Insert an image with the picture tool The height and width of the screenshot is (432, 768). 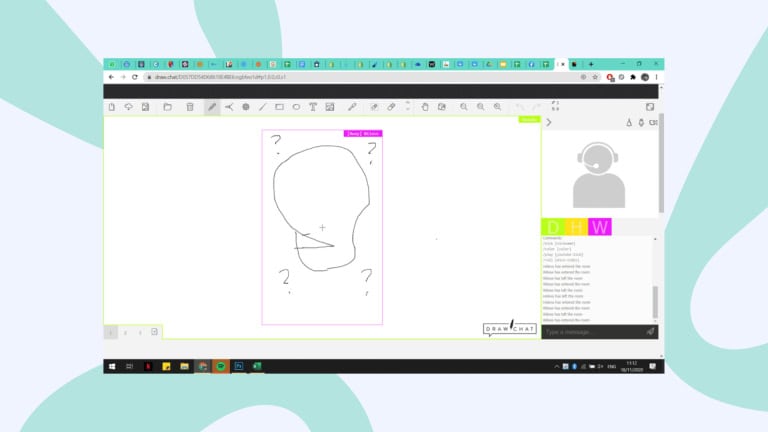(330, 107)
